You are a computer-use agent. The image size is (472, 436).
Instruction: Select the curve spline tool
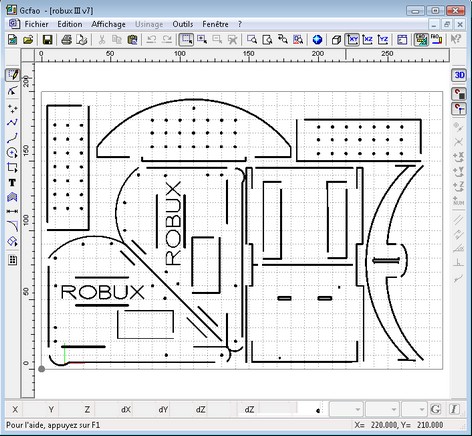tap(12, 138)
